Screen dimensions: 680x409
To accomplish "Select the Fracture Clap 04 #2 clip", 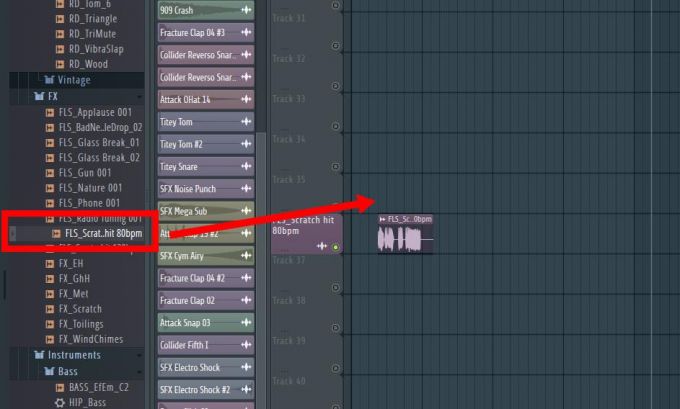I will click(x=206, y=278).
